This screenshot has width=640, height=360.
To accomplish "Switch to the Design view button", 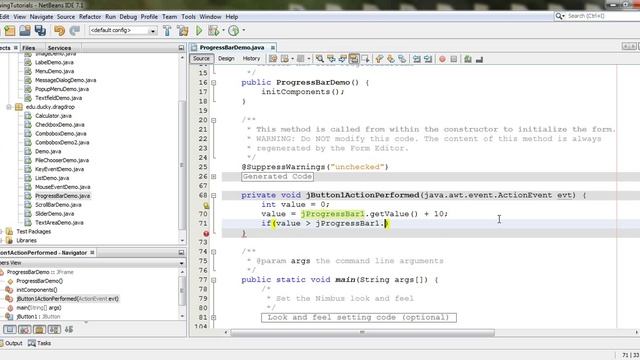I will pos(226,59).
